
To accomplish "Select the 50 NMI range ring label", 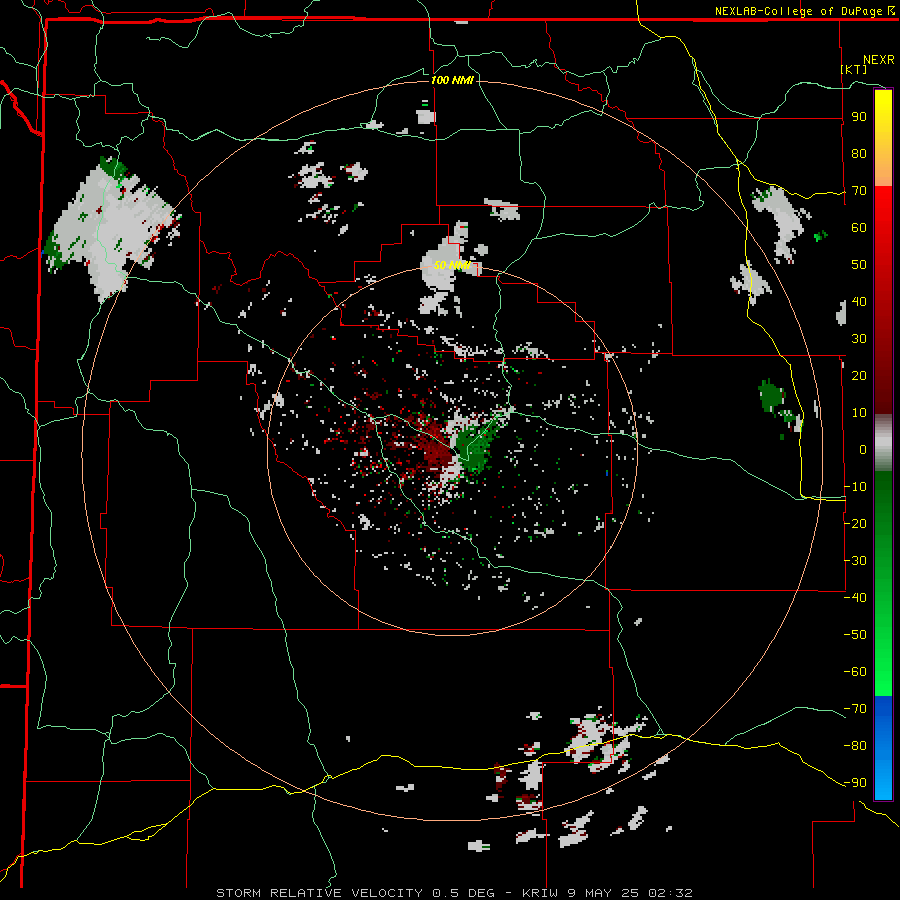I will [452, 265].
